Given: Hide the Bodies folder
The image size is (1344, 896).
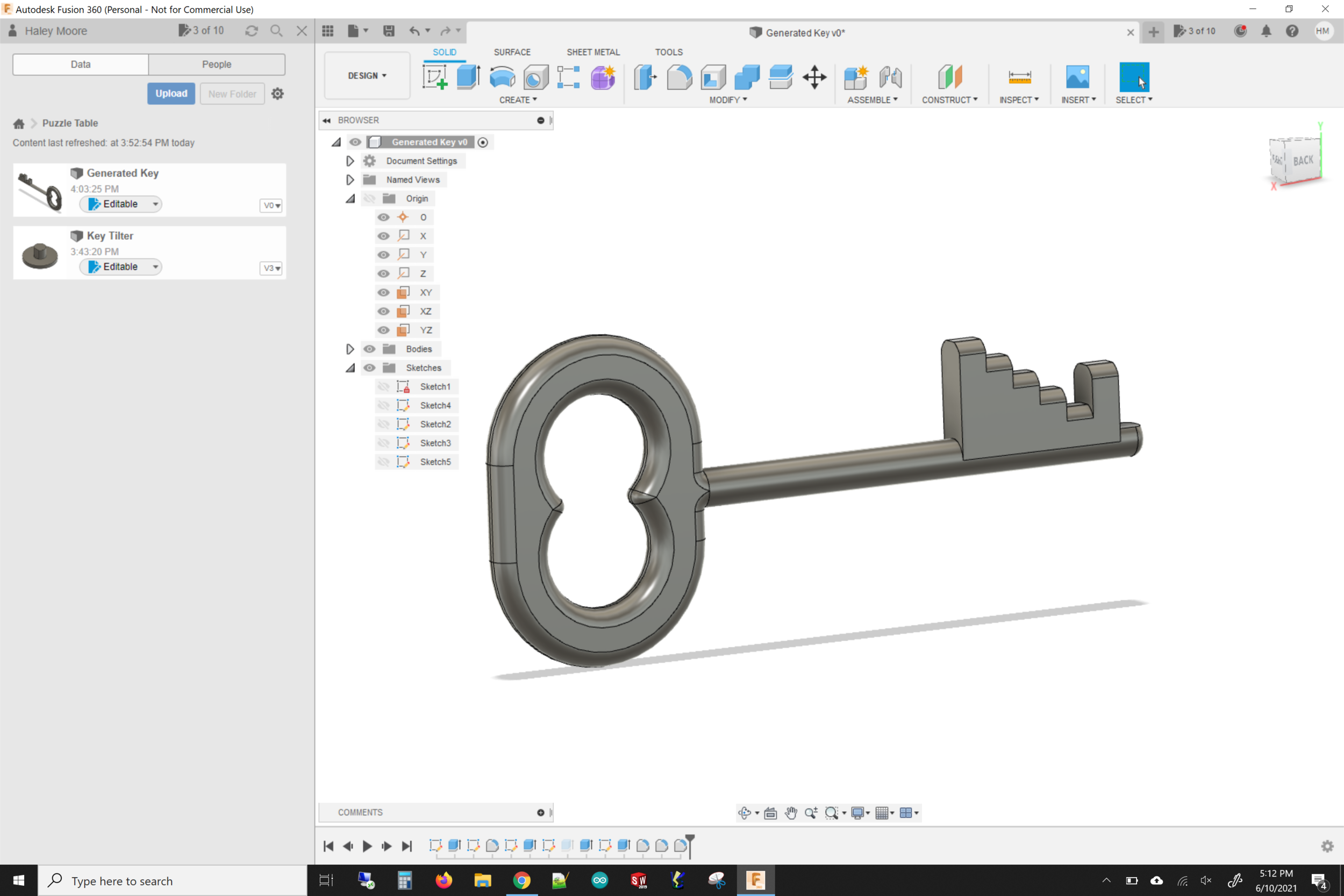Looking at the screenshot, I should point(370,349).
